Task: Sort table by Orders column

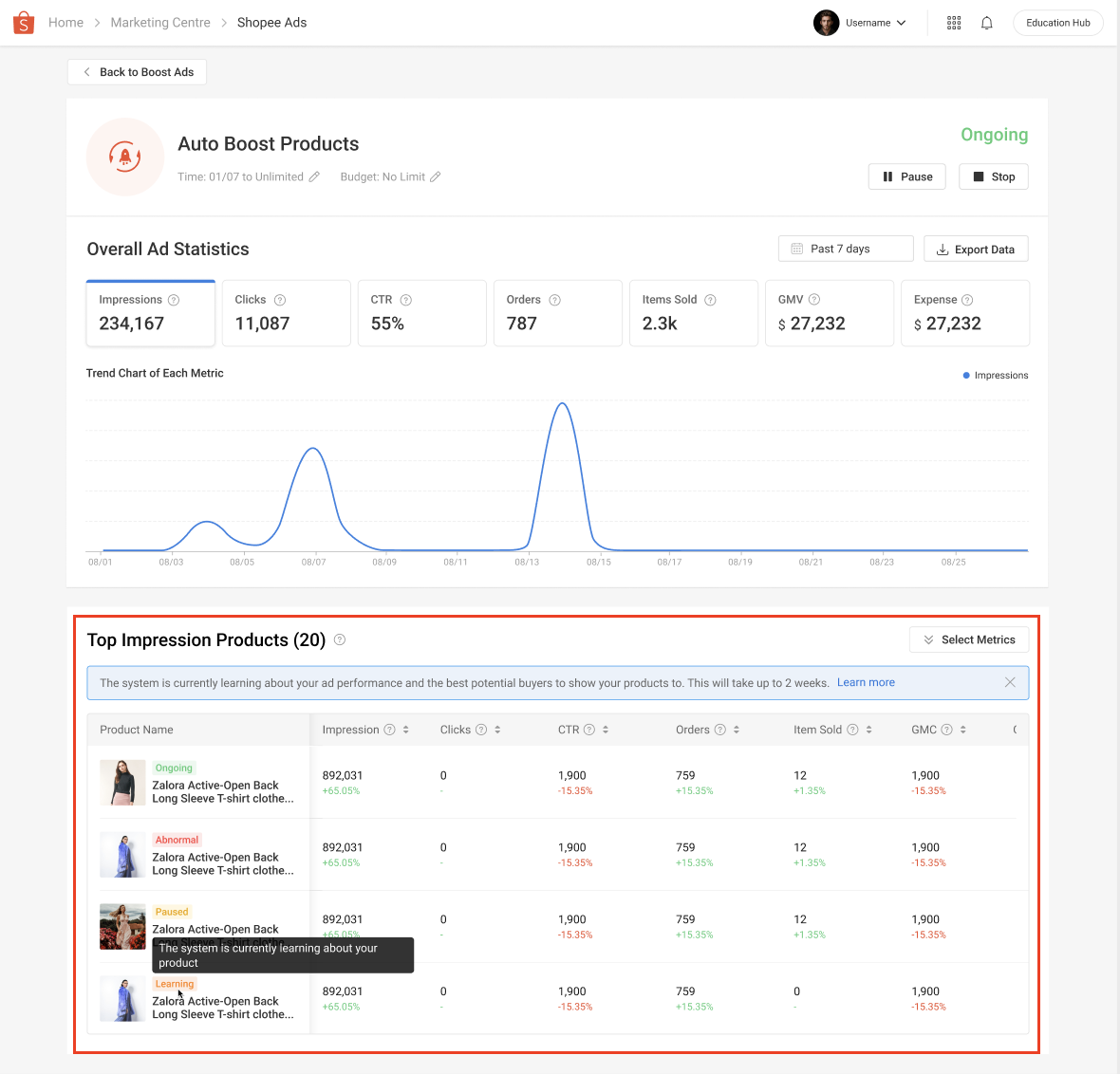Action: 736,730
